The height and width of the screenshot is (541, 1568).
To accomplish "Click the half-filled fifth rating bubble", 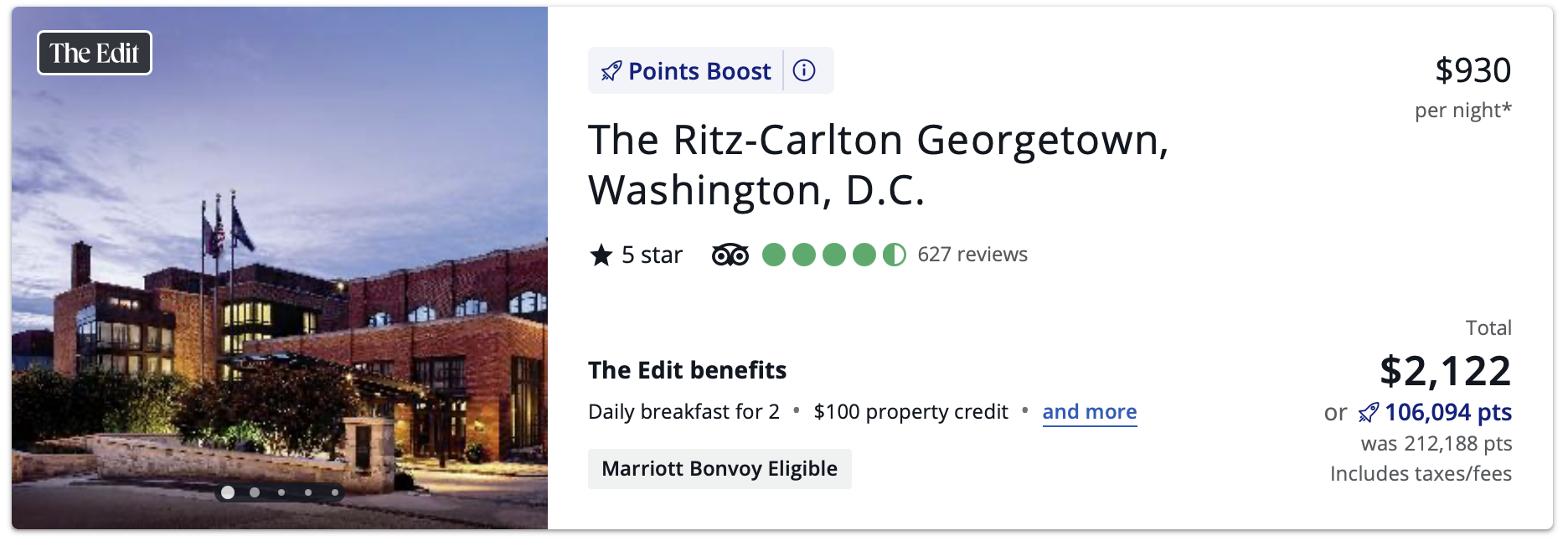I will [895, 255].
